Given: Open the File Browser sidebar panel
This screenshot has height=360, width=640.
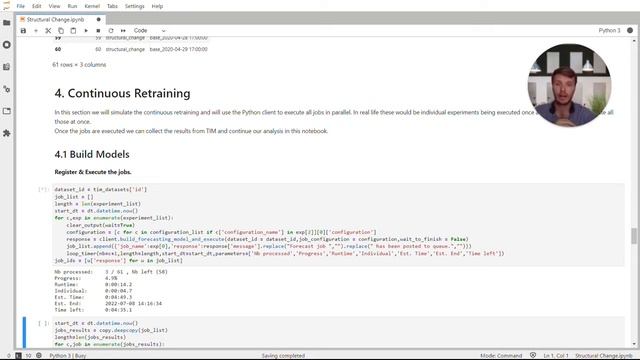Looking at the screenshot, I should pos(7,23).
